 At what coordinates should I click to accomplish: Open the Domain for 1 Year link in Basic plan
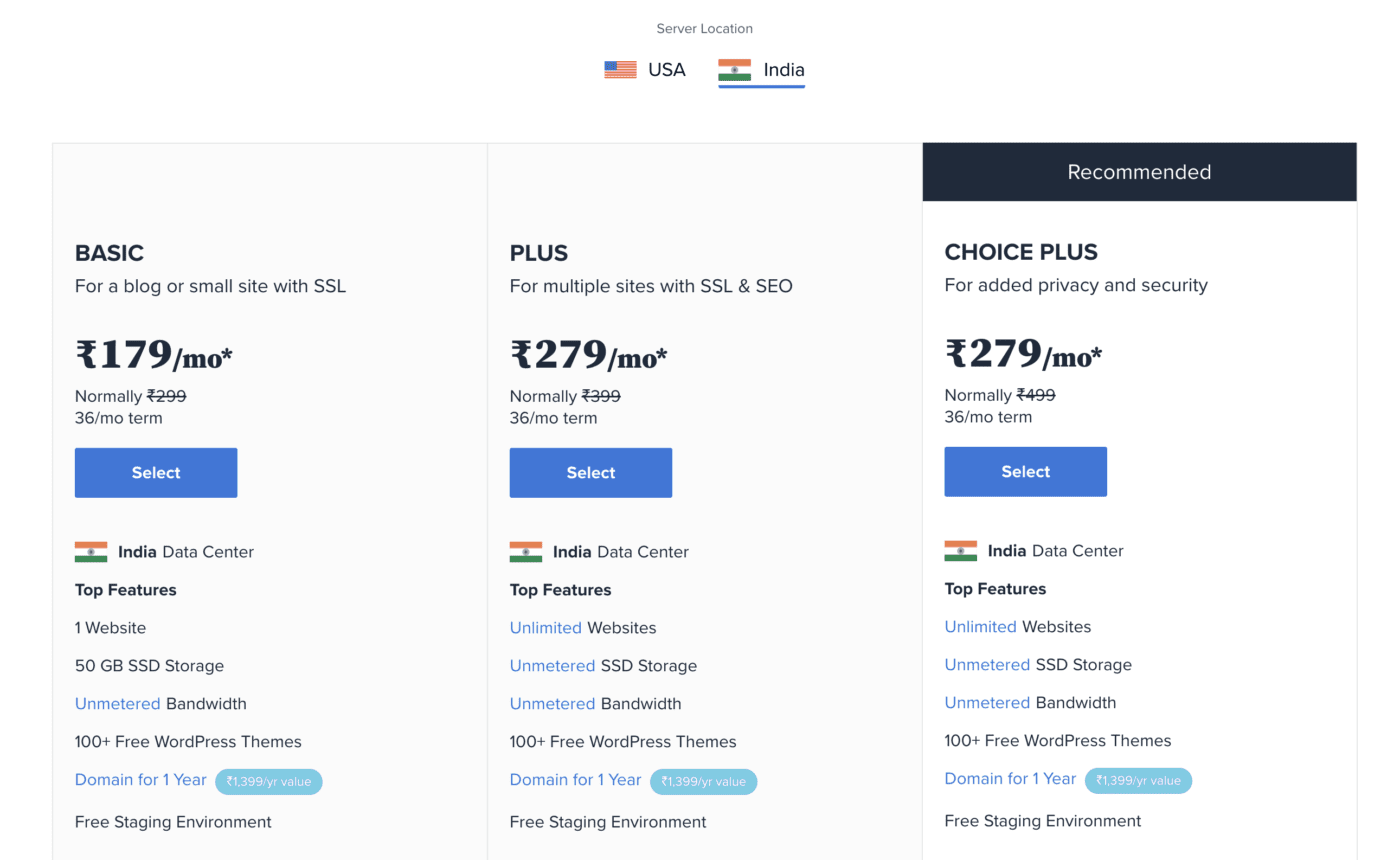point(141,780)
